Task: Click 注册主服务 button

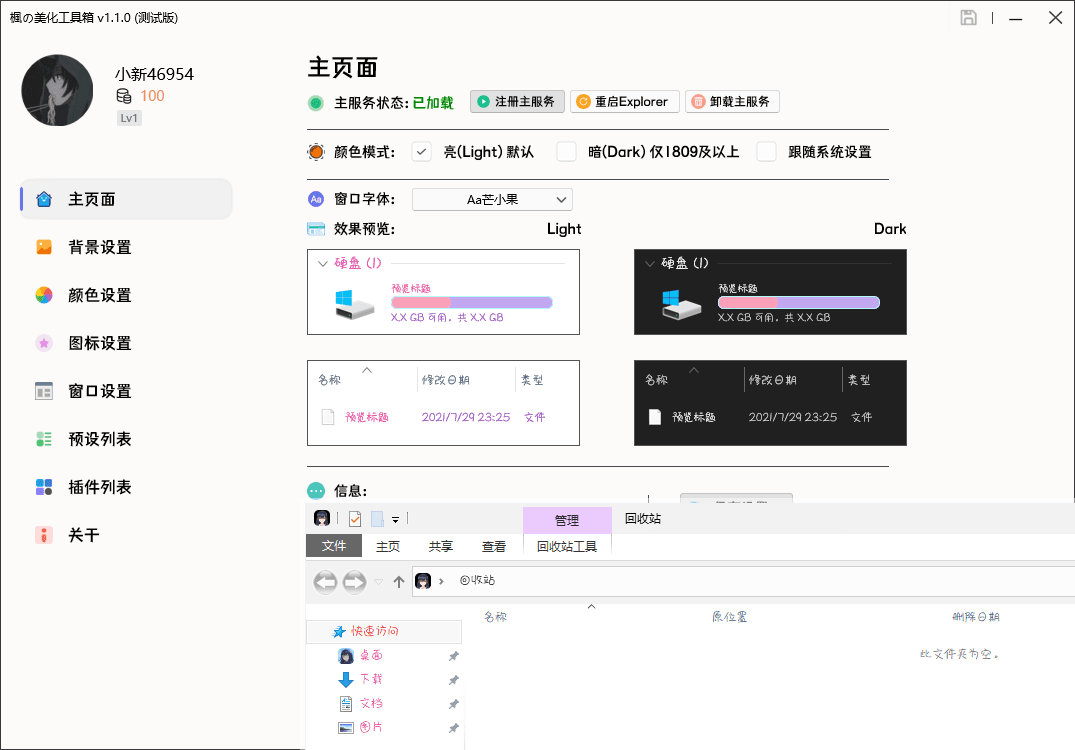Action: click(x=517, y=101)
